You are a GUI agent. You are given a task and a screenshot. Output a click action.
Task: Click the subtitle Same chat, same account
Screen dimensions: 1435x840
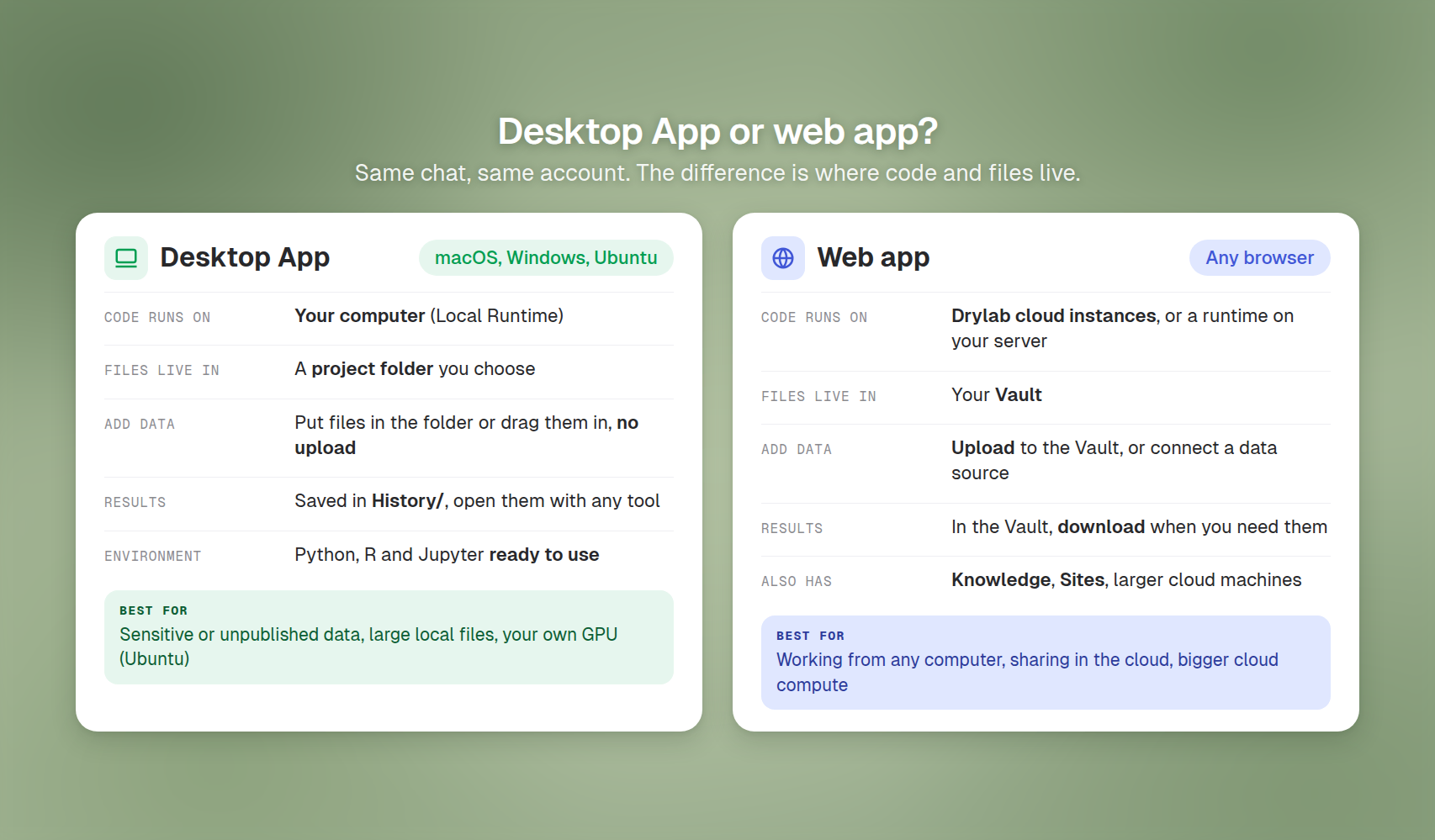[717, 173]
